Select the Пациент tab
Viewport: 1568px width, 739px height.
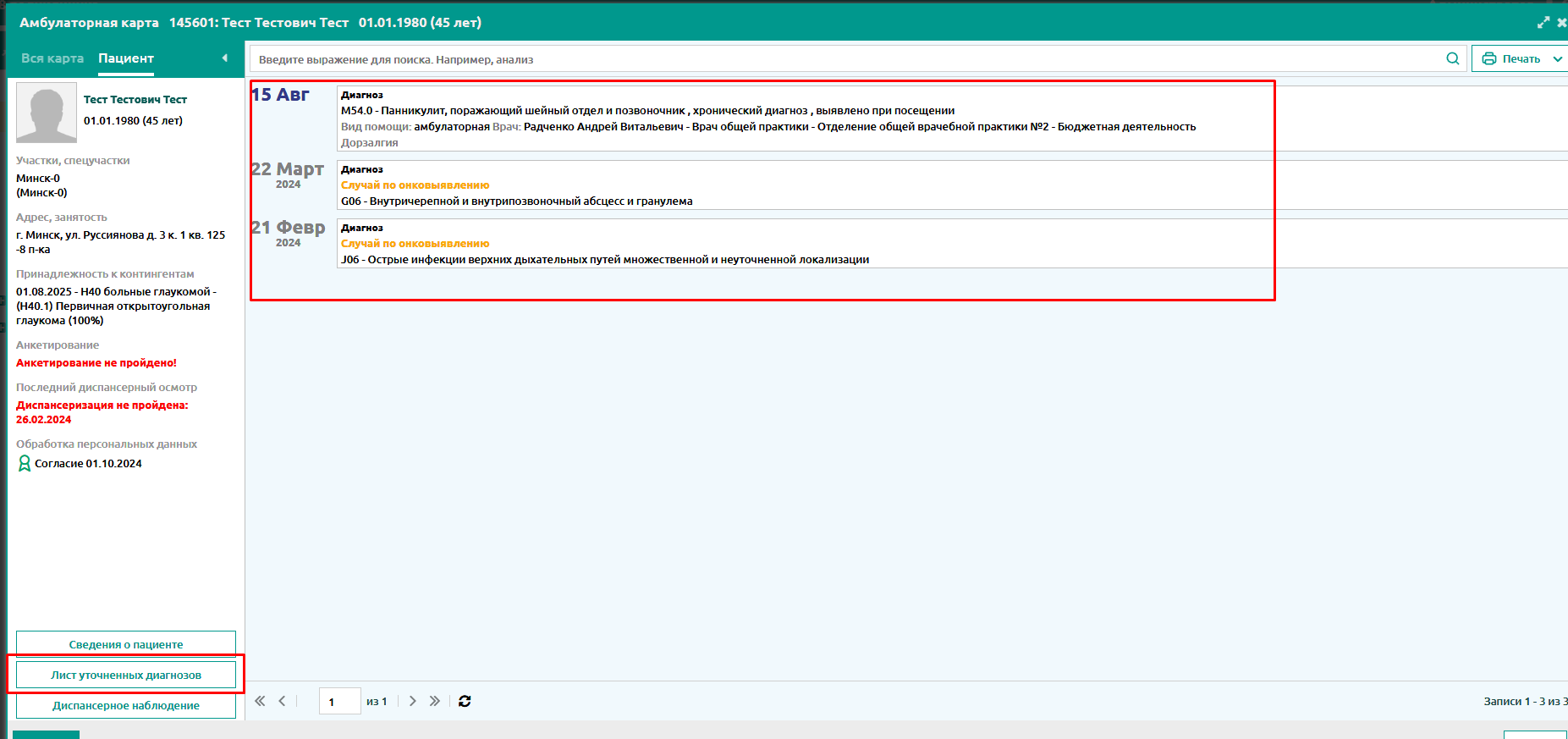(x=126, y=58)
